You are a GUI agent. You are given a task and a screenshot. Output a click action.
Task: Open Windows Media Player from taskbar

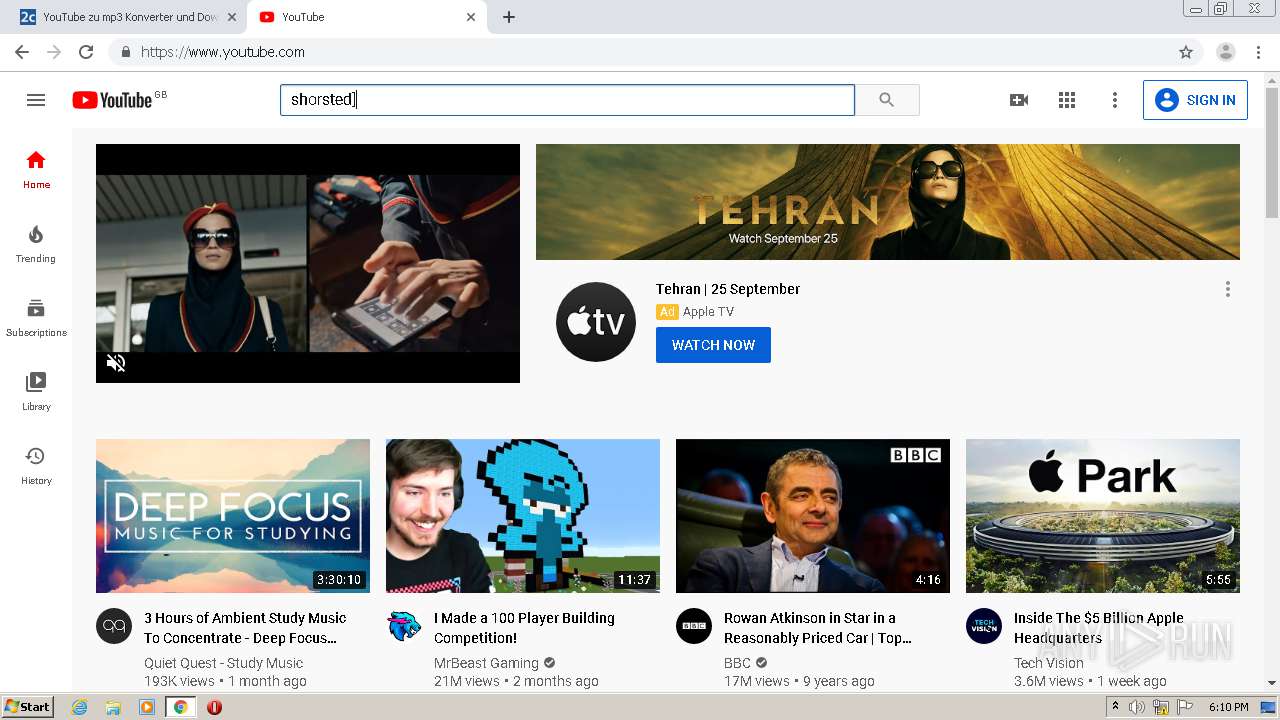click(x=147, y=707)
